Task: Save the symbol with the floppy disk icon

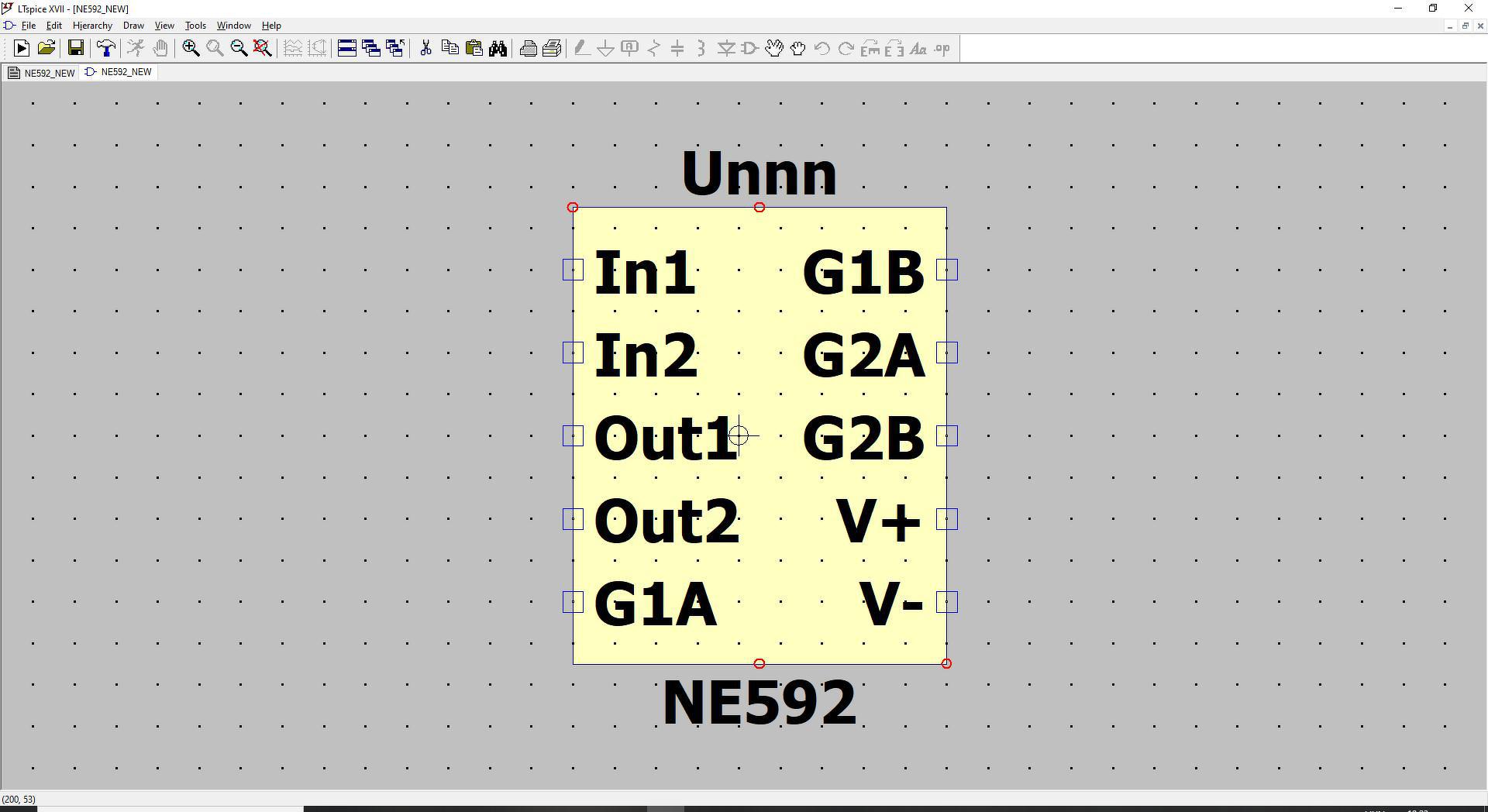Action: [76, 49]
